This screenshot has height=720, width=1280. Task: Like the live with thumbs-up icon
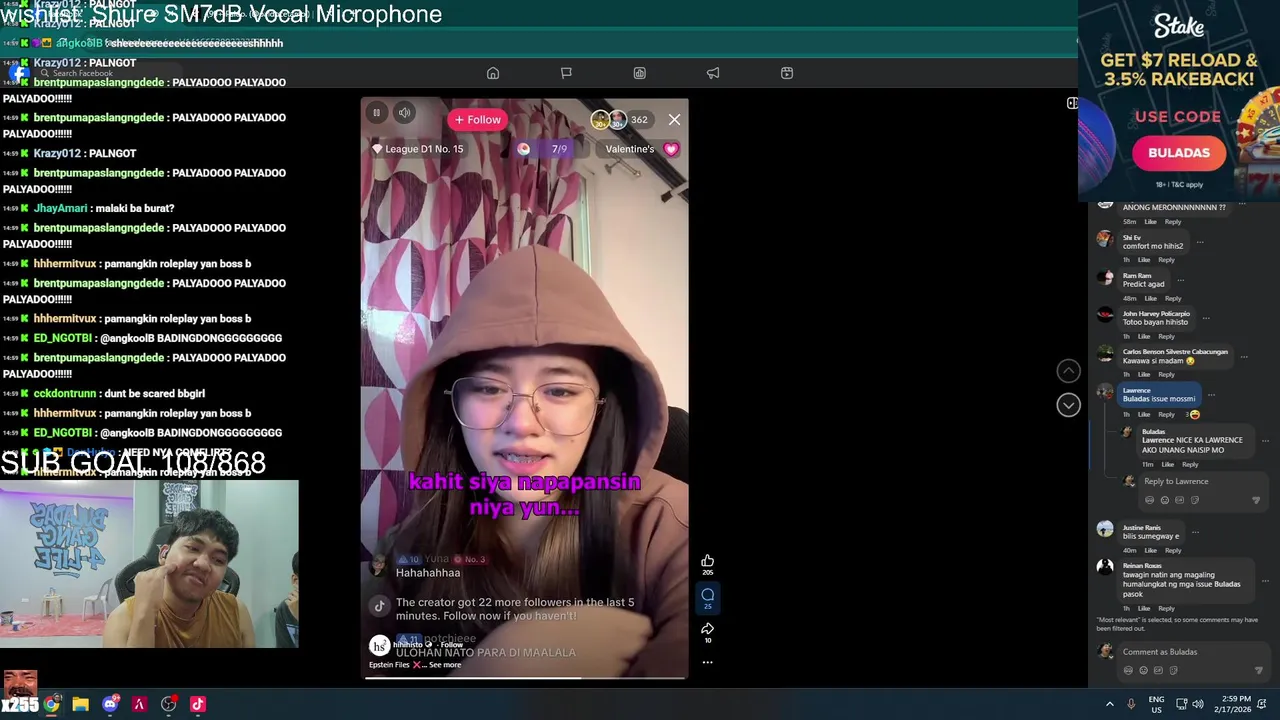(707, 561)
